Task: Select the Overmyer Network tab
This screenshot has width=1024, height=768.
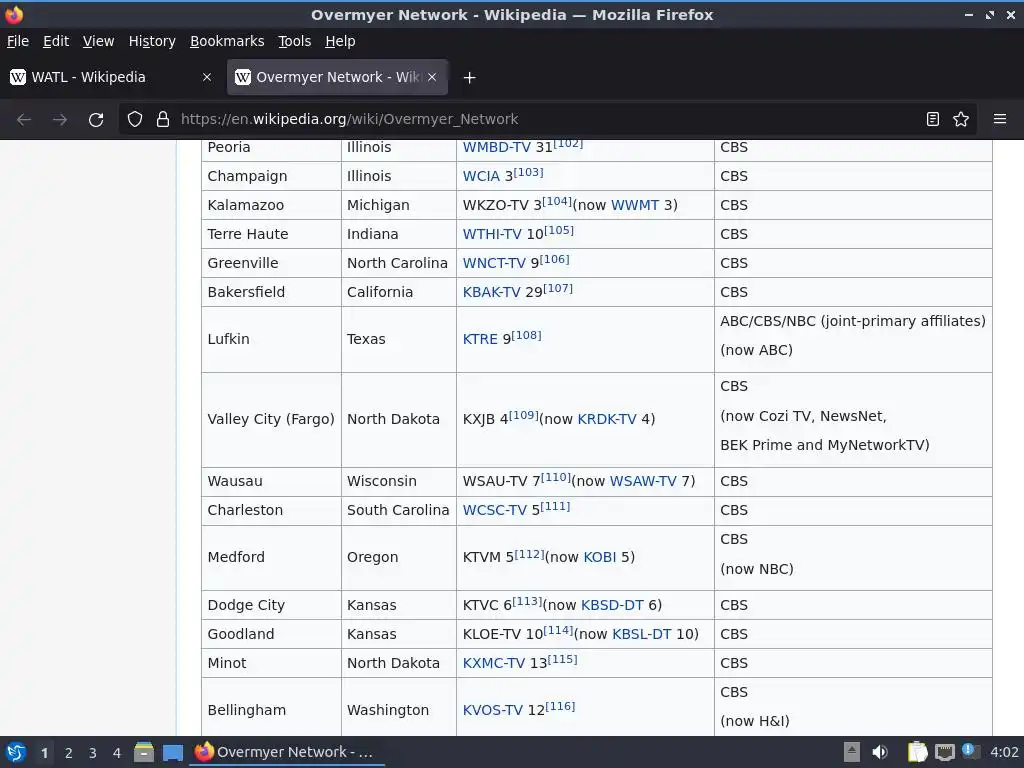Action: tap(337, 77)
